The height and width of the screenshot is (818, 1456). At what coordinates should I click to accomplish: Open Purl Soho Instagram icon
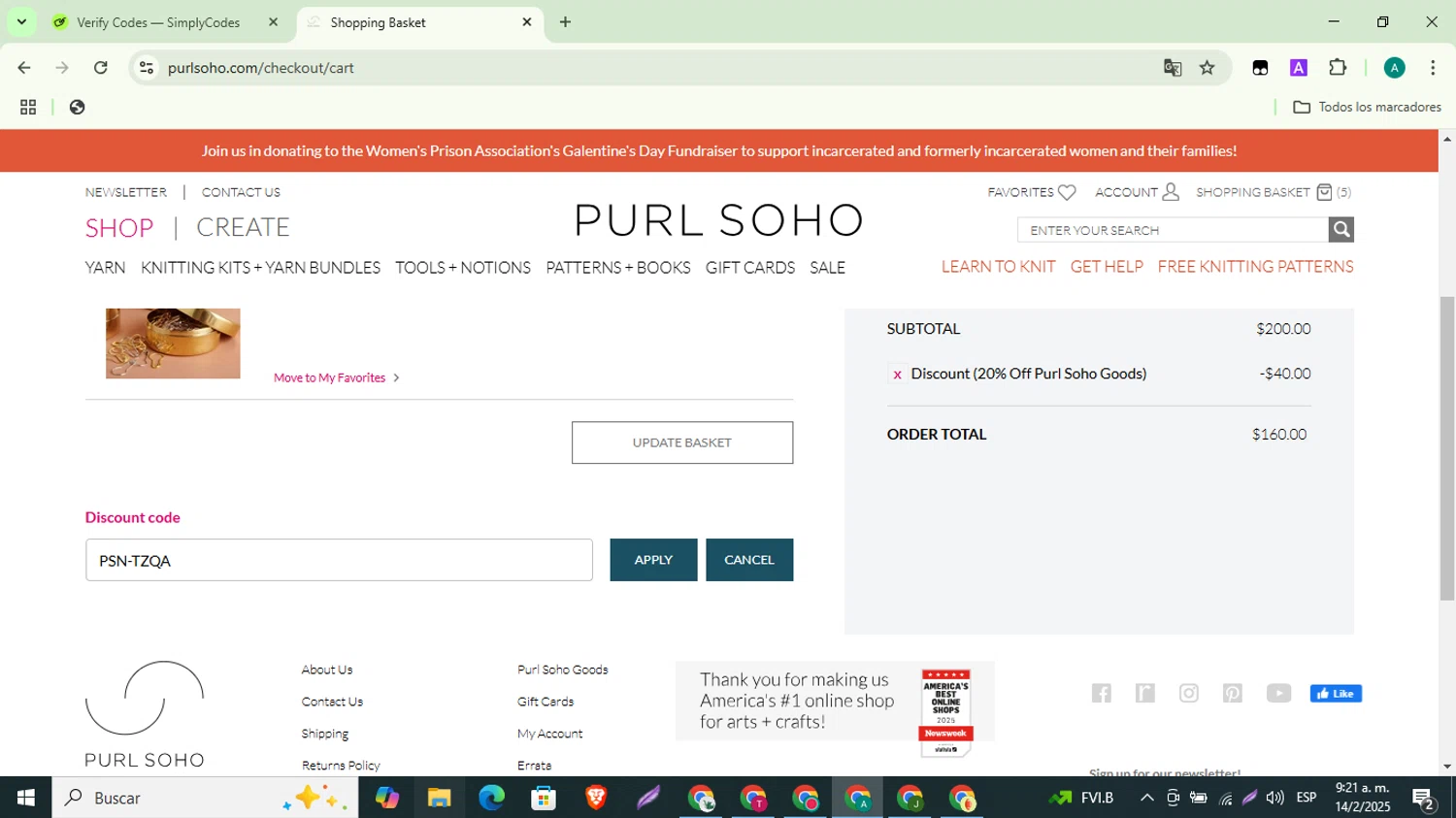[1189, 693]
